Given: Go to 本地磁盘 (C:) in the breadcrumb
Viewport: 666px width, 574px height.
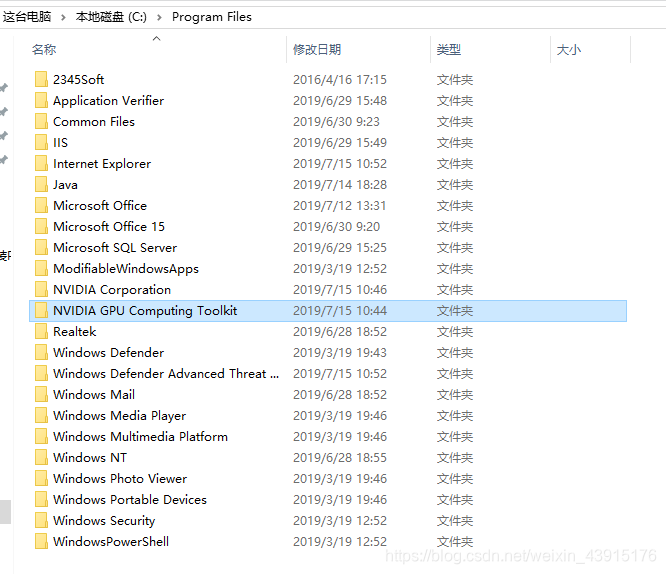Looking at the screenshot, I should [111, 17].
